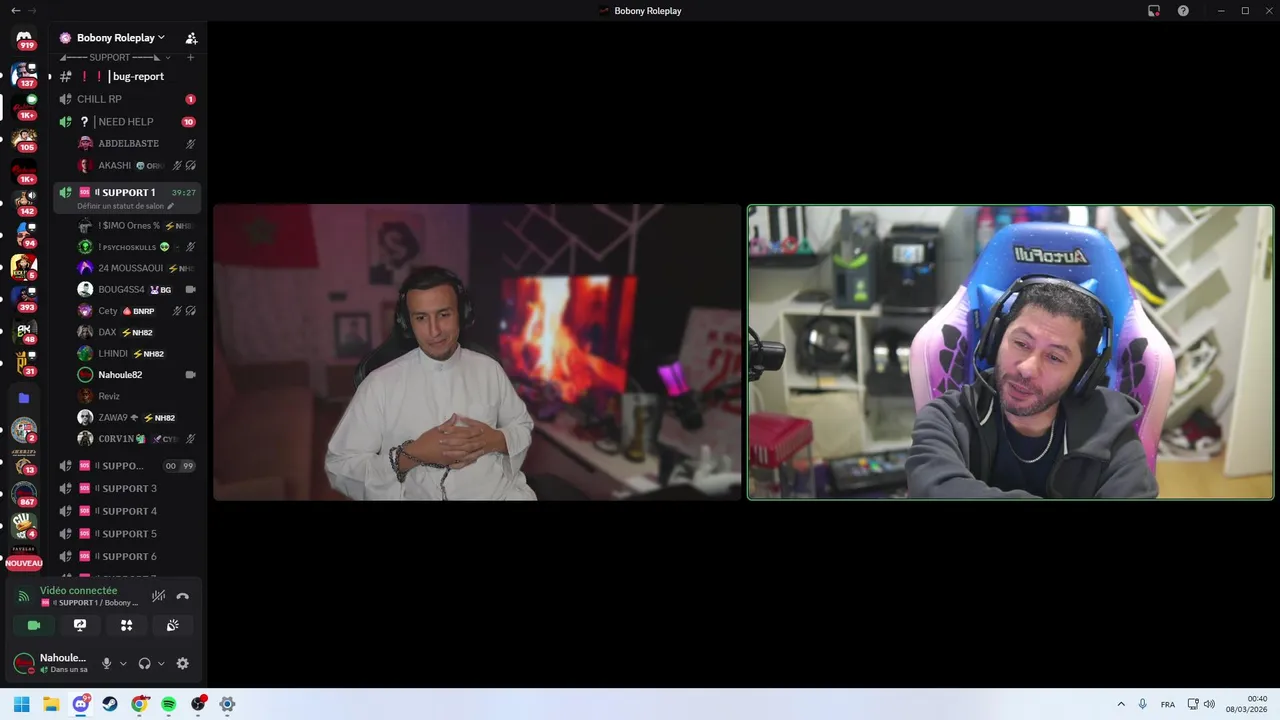The width and height of the screenshot is (1280, 720).
Task: Open server with 137 notification badge
Action: [x=24, y=74]
